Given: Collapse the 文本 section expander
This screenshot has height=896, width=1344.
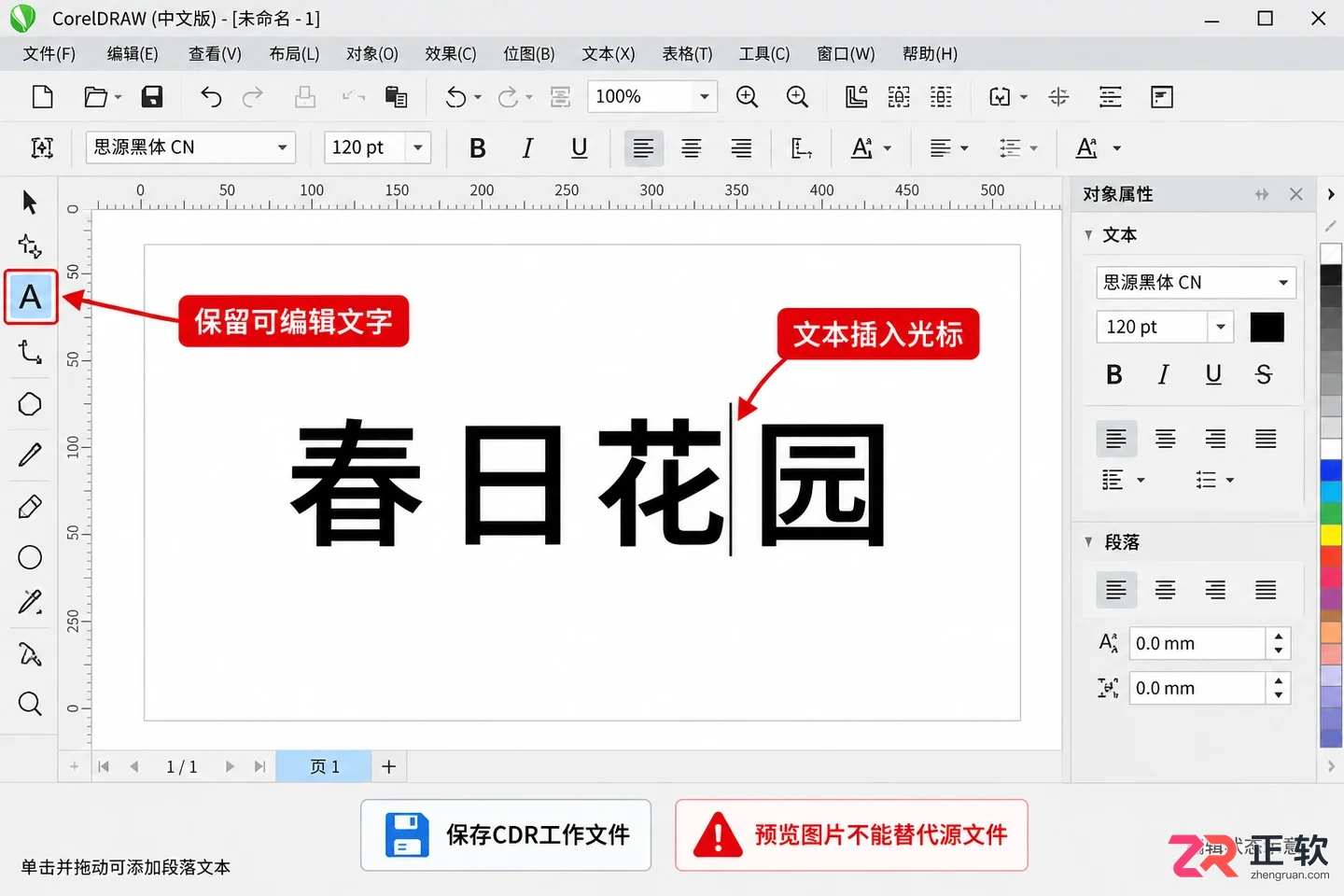Looking at the screenshot, I should [x=1088, y=235].
